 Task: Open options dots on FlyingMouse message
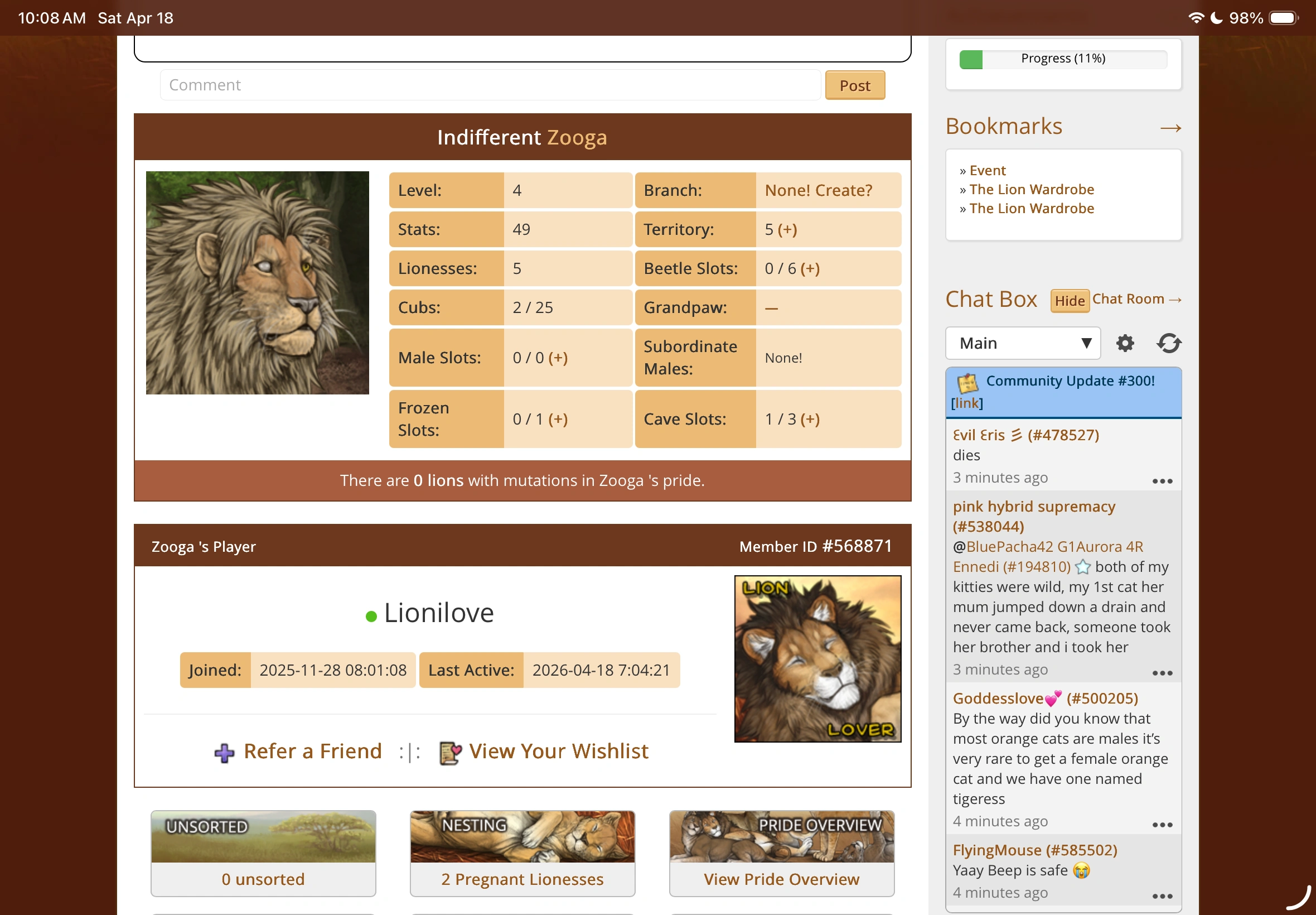[1162, 896]
